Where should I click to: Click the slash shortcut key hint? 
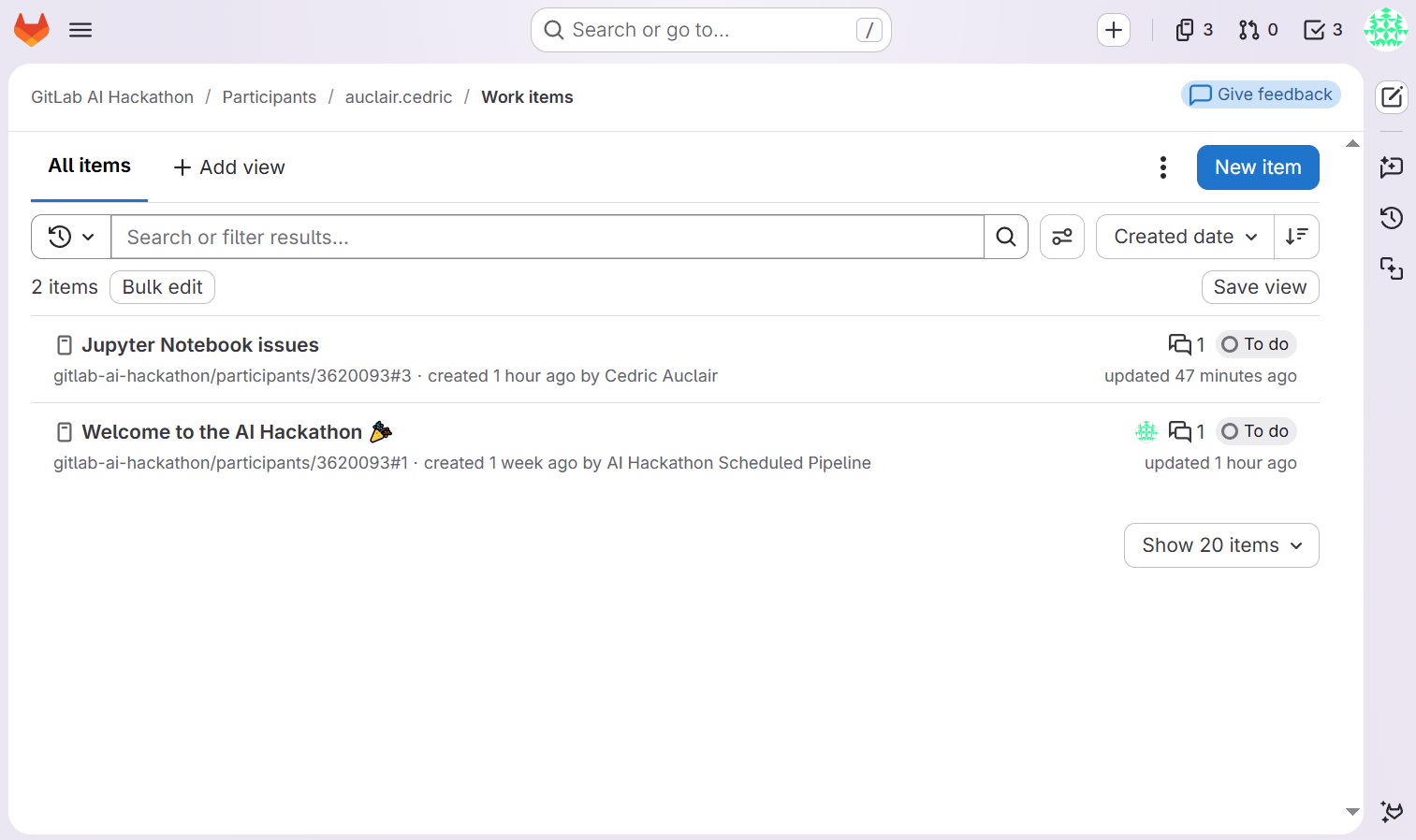click(869, 30)
